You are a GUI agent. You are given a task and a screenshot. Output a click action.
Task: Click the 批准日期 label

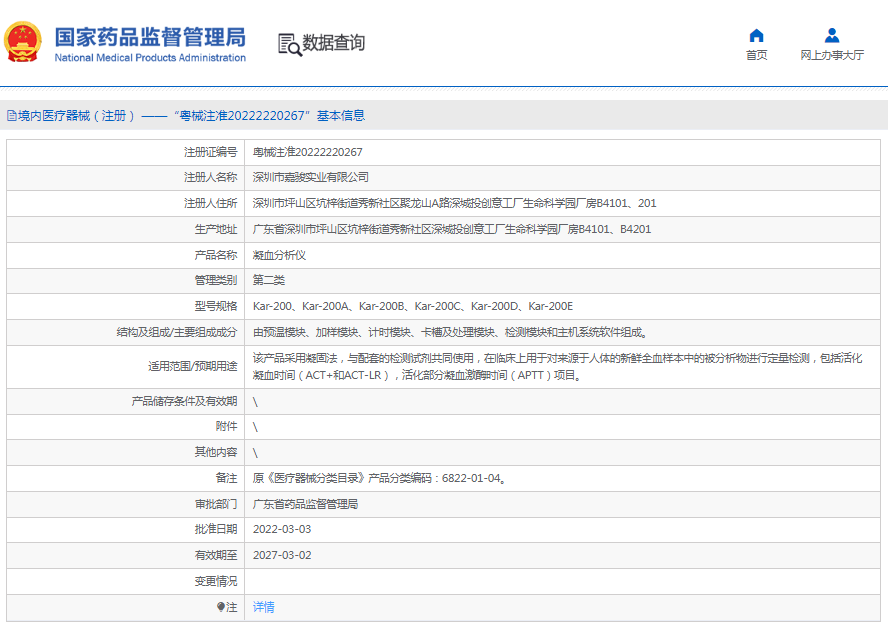(x=216, y=529)
